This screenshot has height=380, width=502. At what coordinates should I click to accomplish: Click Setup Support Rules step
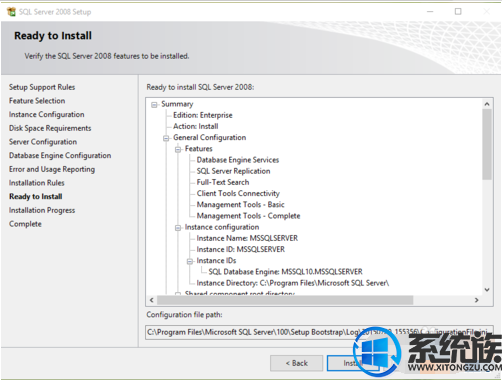click(42, 87)
